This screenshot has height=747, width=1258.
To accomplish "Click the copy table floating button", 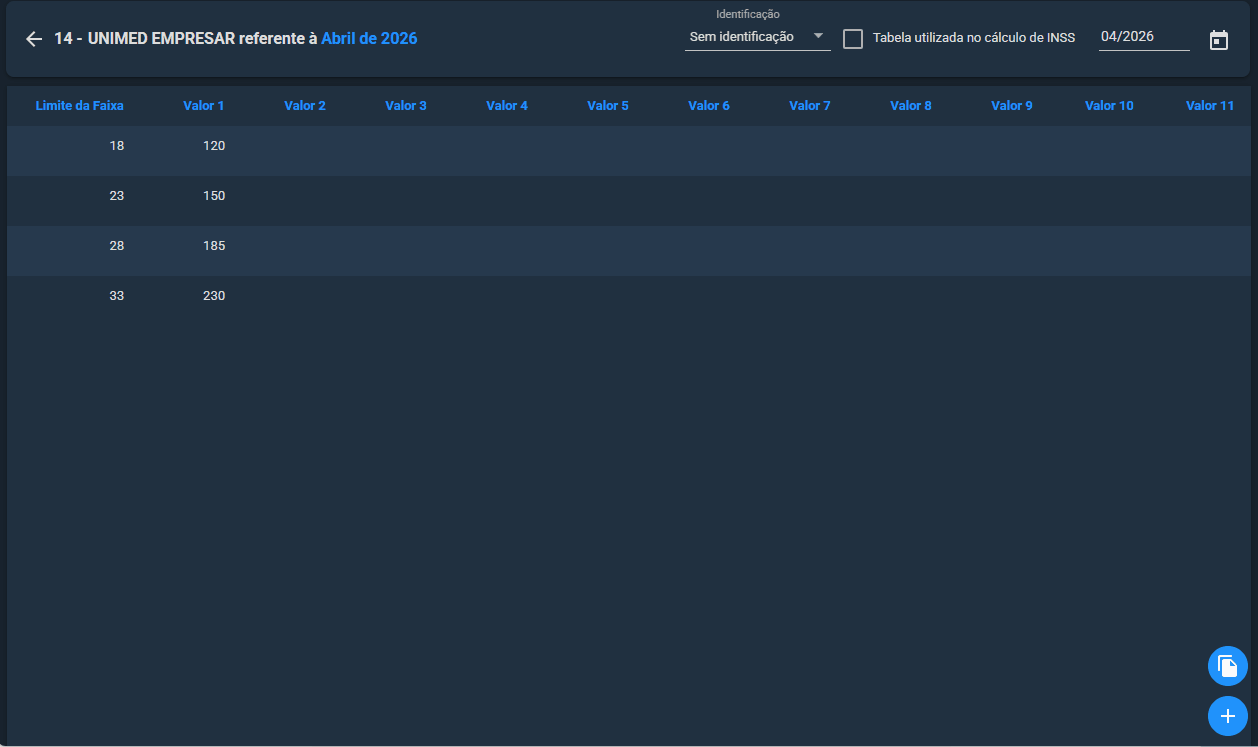I will 1227,666.
